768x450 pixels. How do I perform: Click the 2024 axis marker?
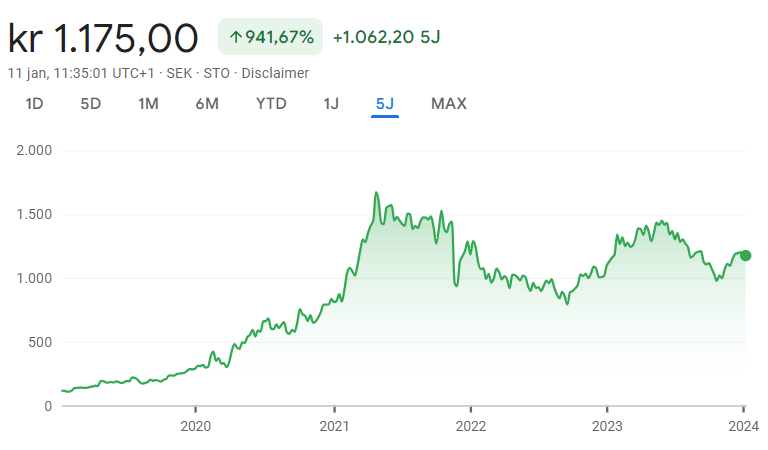coord(744,426)
